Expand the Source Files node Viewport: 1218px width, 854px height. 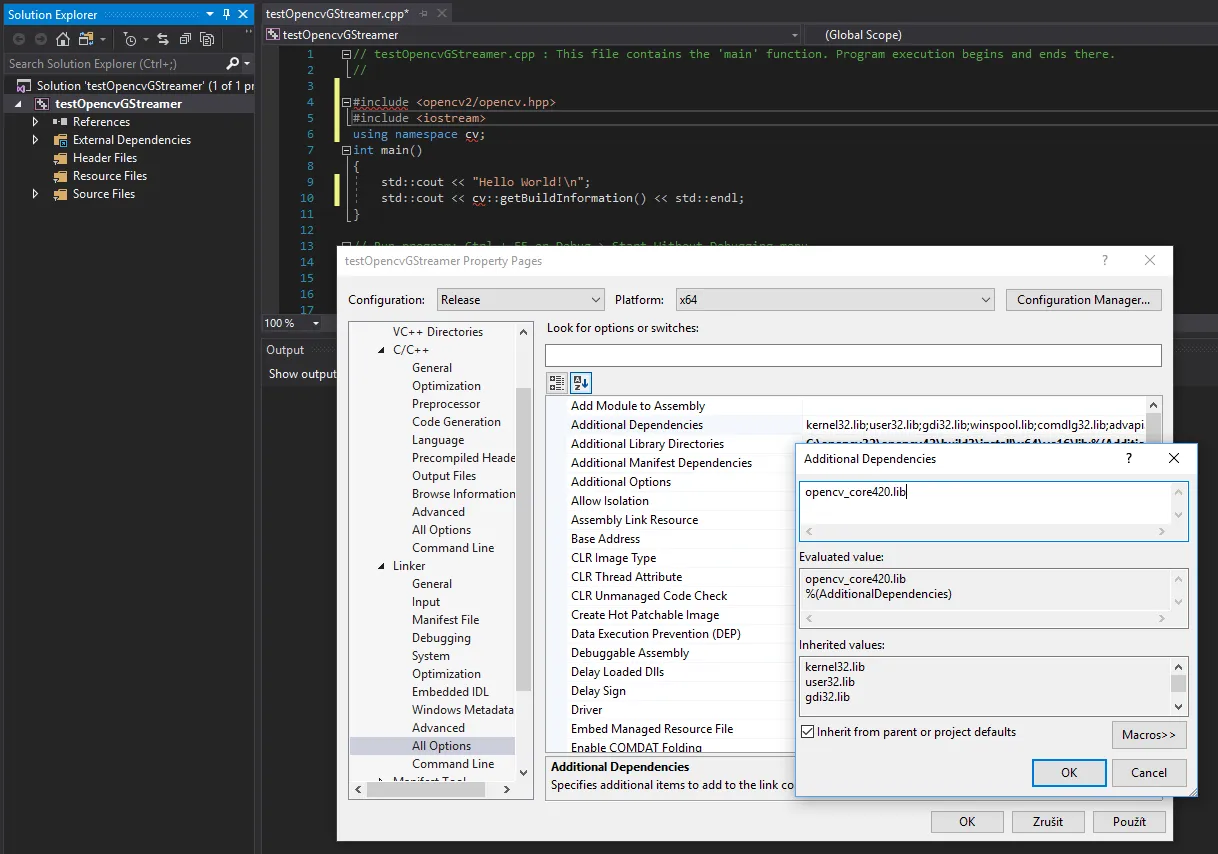(36, 194)
